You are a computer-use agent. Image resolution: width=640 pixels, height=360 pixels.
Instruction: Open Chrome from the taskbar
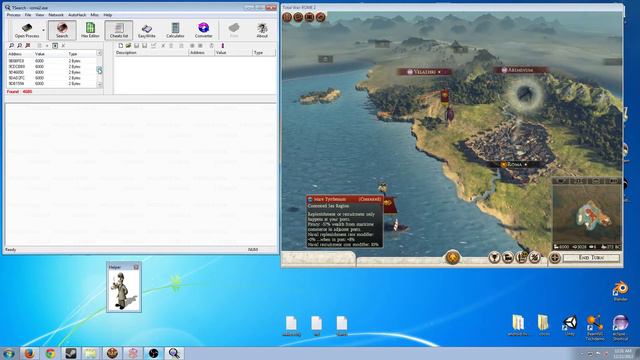coord(50,353)
